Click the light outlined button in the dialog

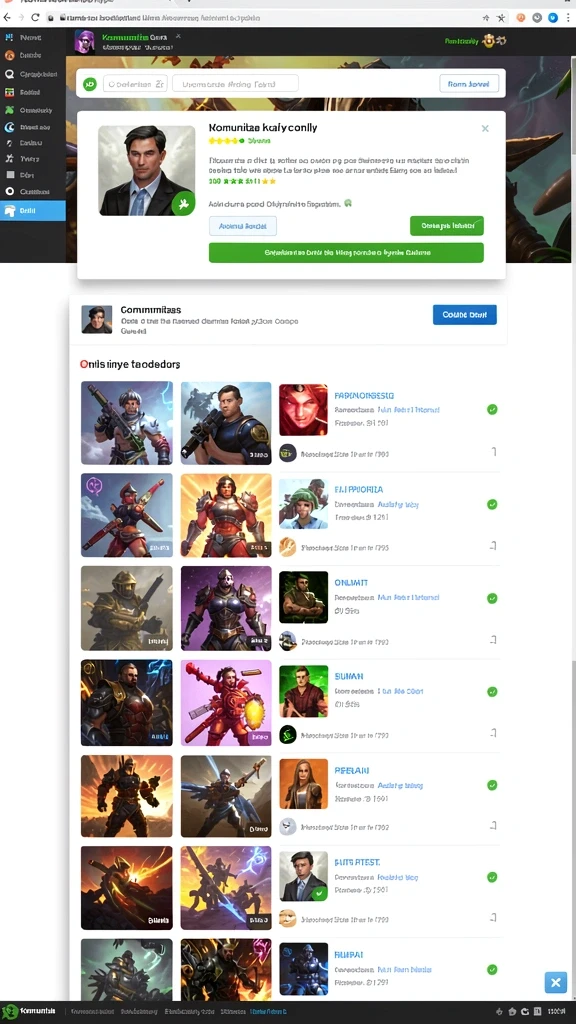242,226
